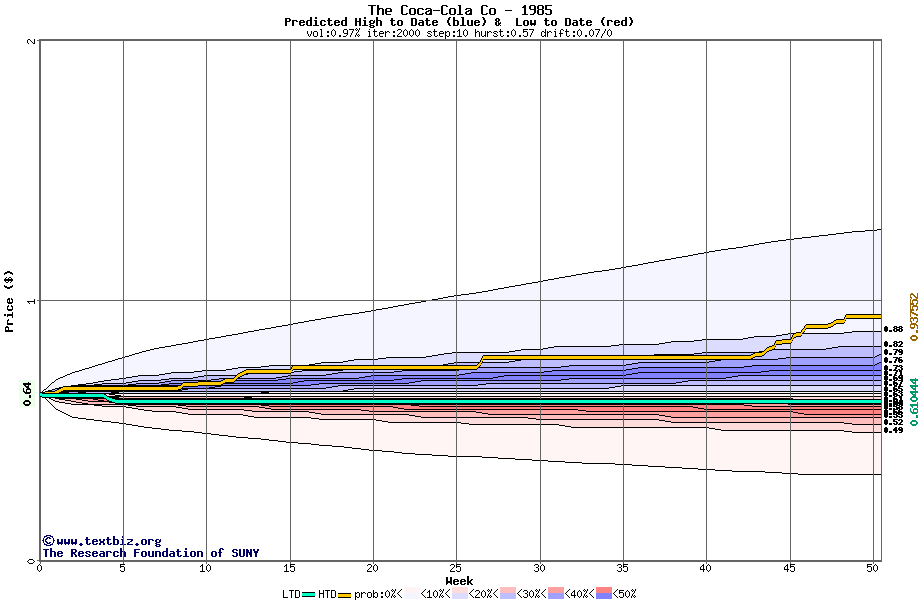This screenshot has width=920, height=600.
Task: Click the 'Price ($)' y-axis label
Action: tap(9, 301)
